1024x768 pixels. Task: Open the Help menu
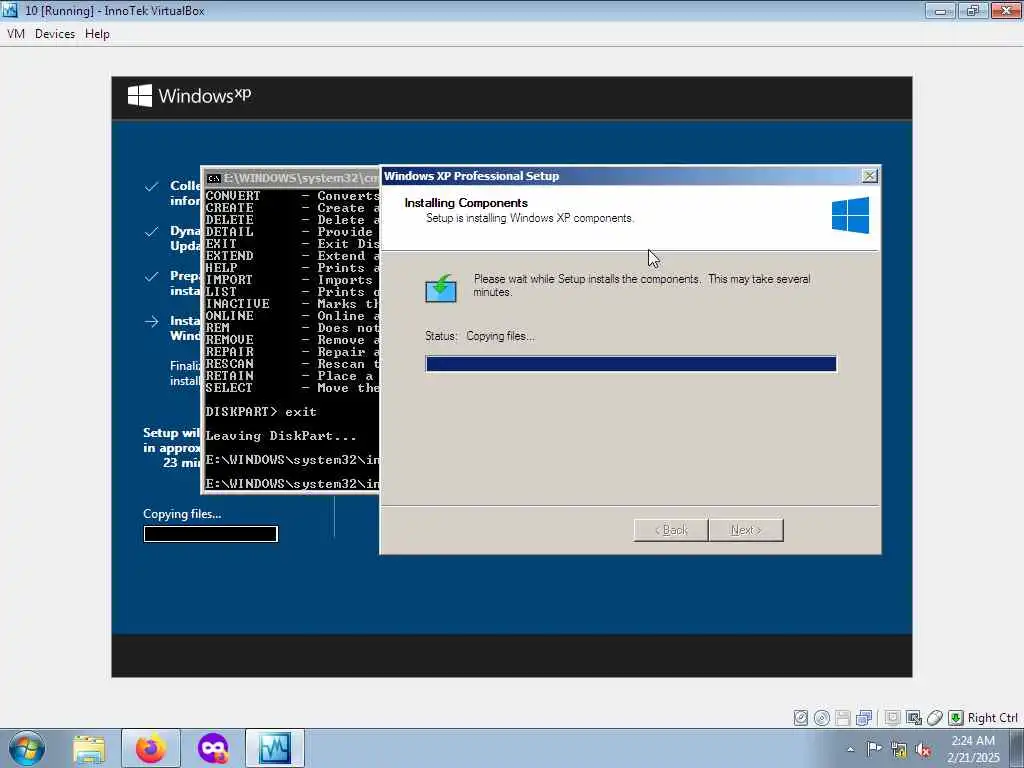coord(97,34)
